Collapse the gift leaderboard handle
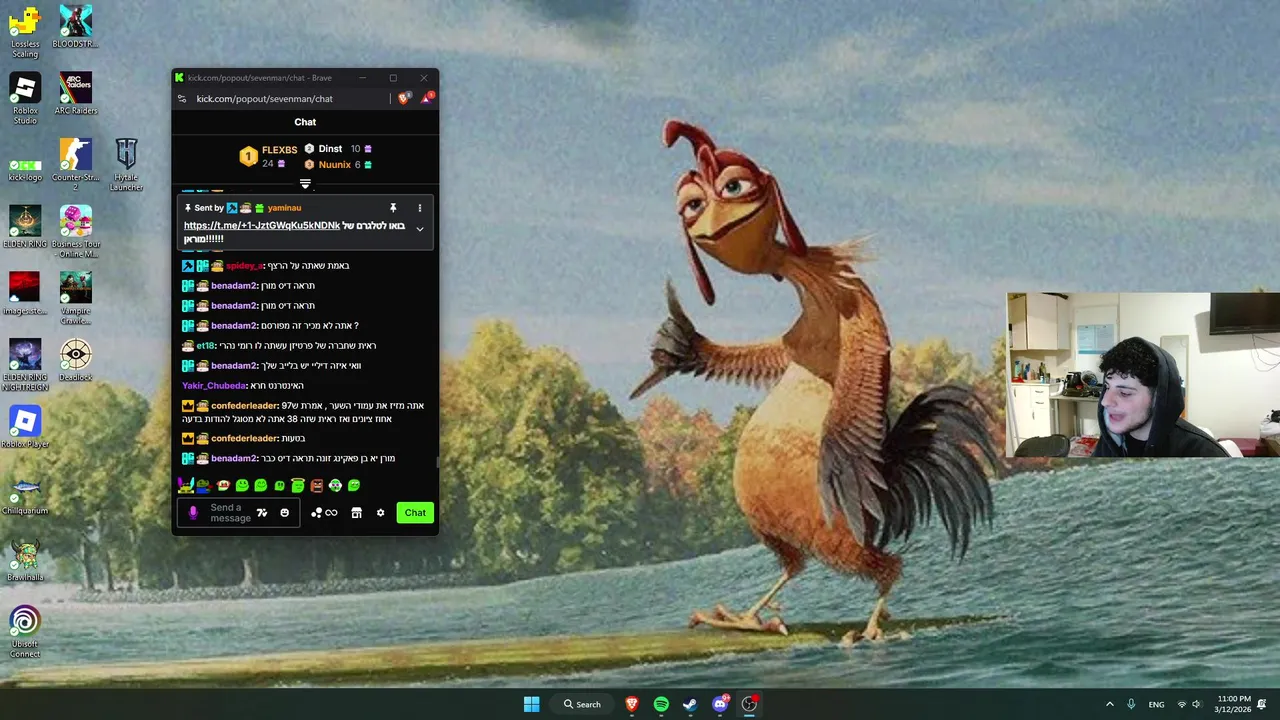This screenshot has width=1280, height=720. pyautogui.click(x=305, y=184)
